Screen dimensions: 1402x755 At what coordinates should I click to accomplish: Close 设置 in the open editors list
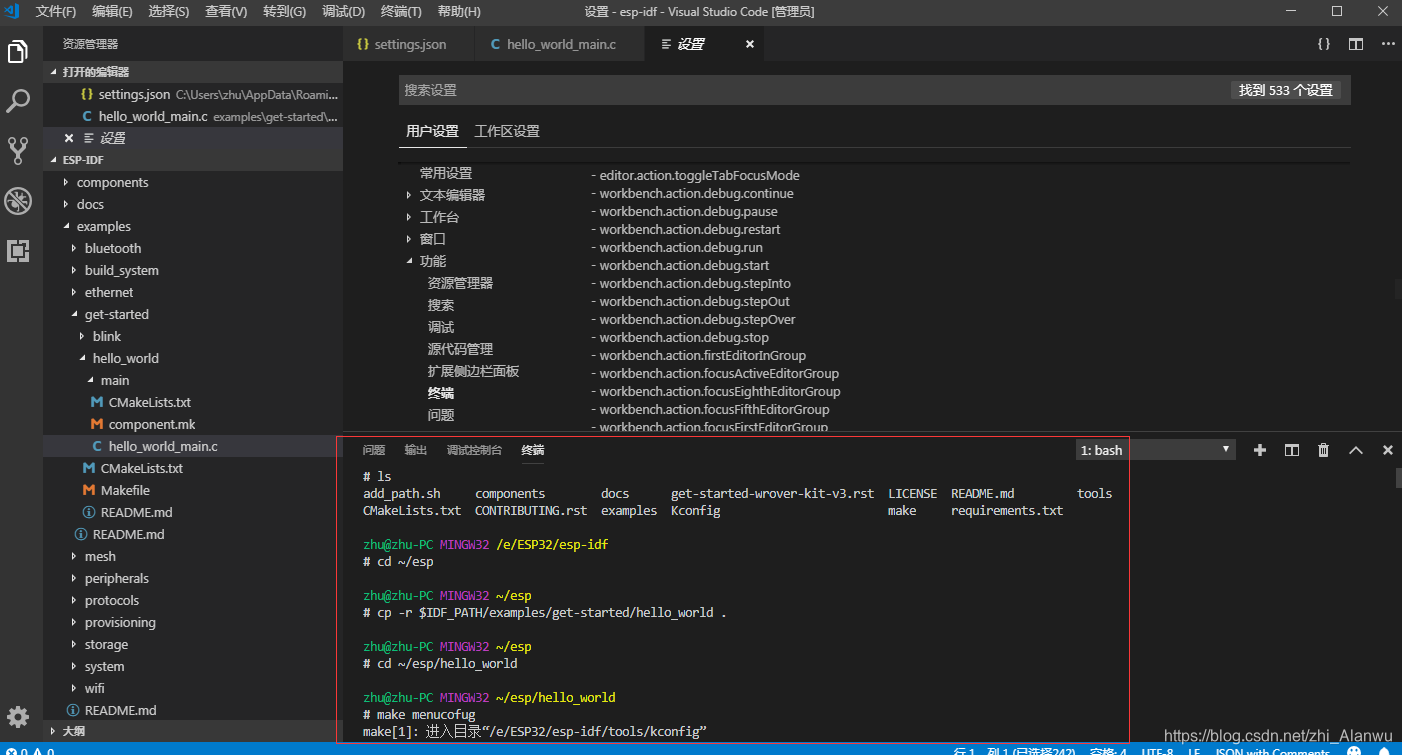[x=69, y=138]
